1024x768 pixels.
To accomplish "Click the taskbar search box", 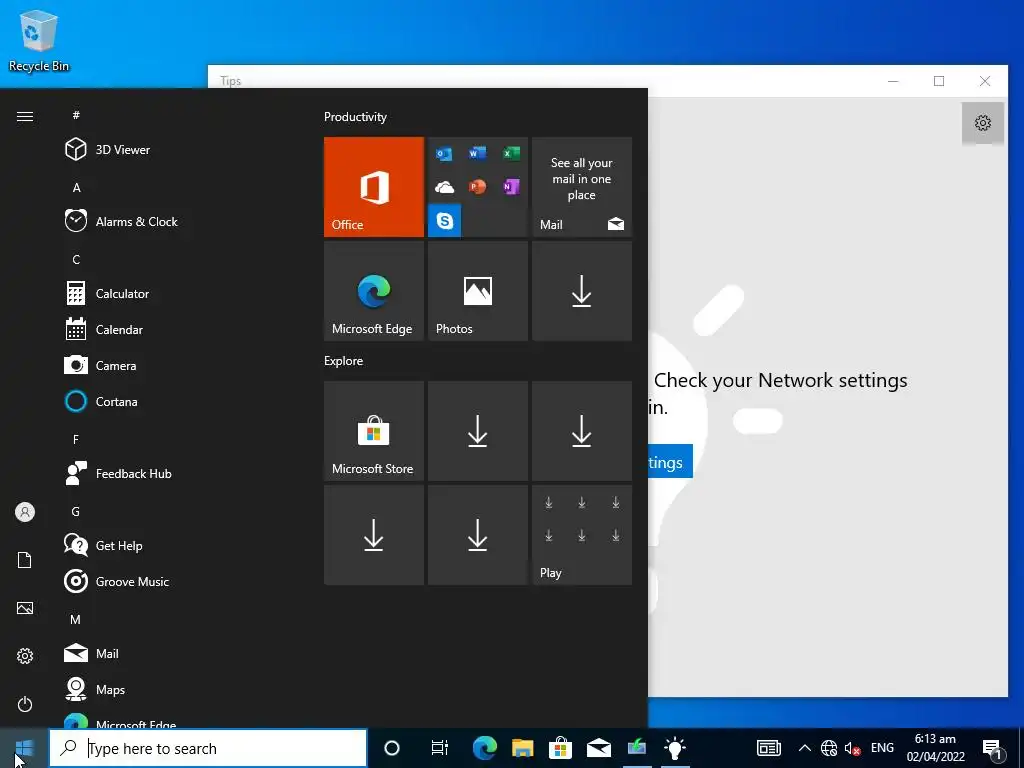I will click(208, 748).
